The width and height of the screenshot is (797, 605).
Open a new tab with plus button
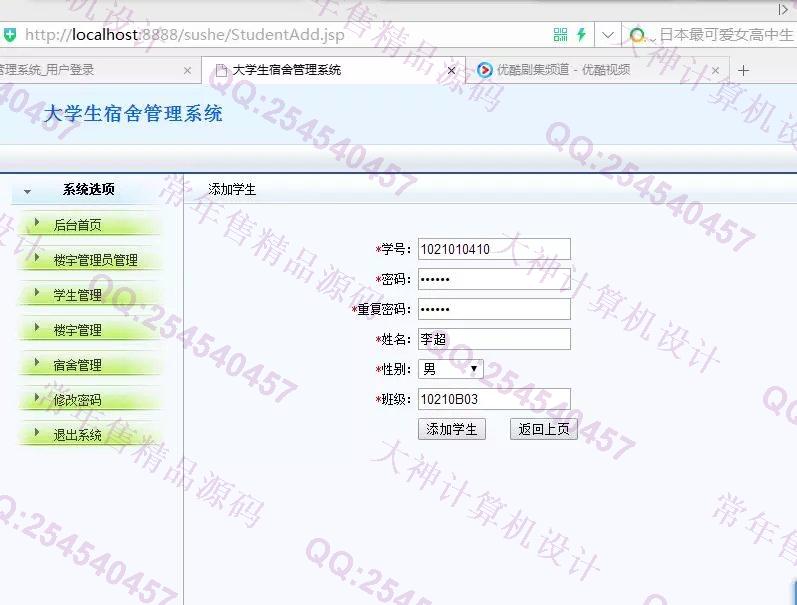pyautogui.click(x=743, y=71)
